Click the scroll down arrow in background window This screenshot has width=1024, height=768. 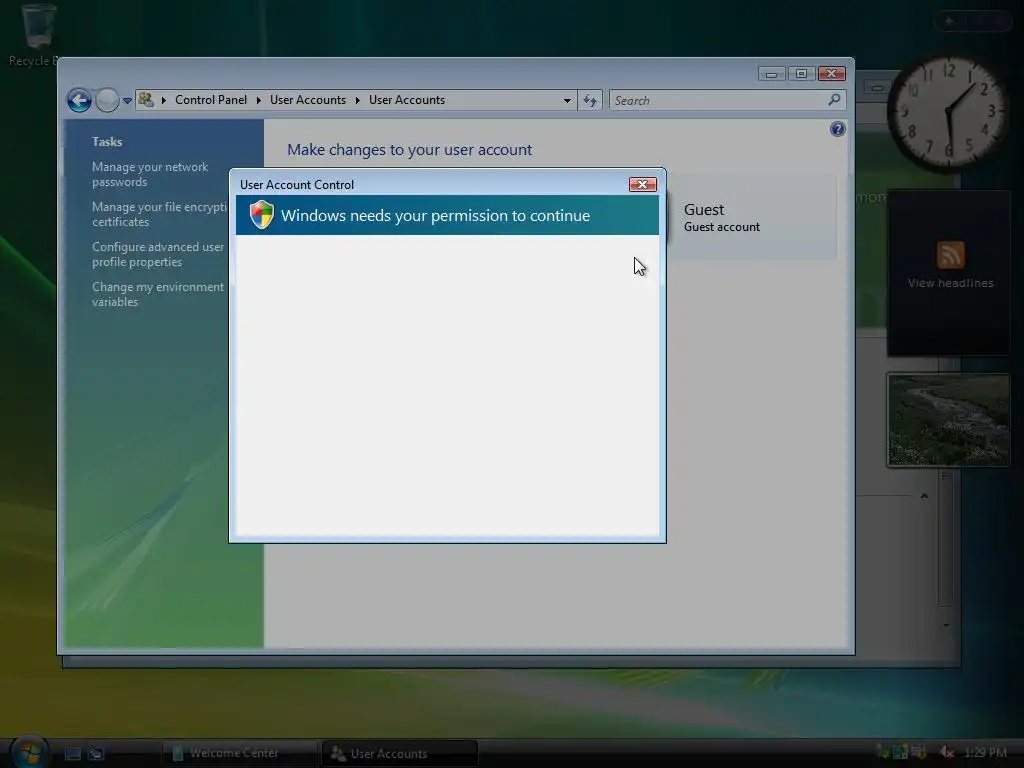[946, 626]
